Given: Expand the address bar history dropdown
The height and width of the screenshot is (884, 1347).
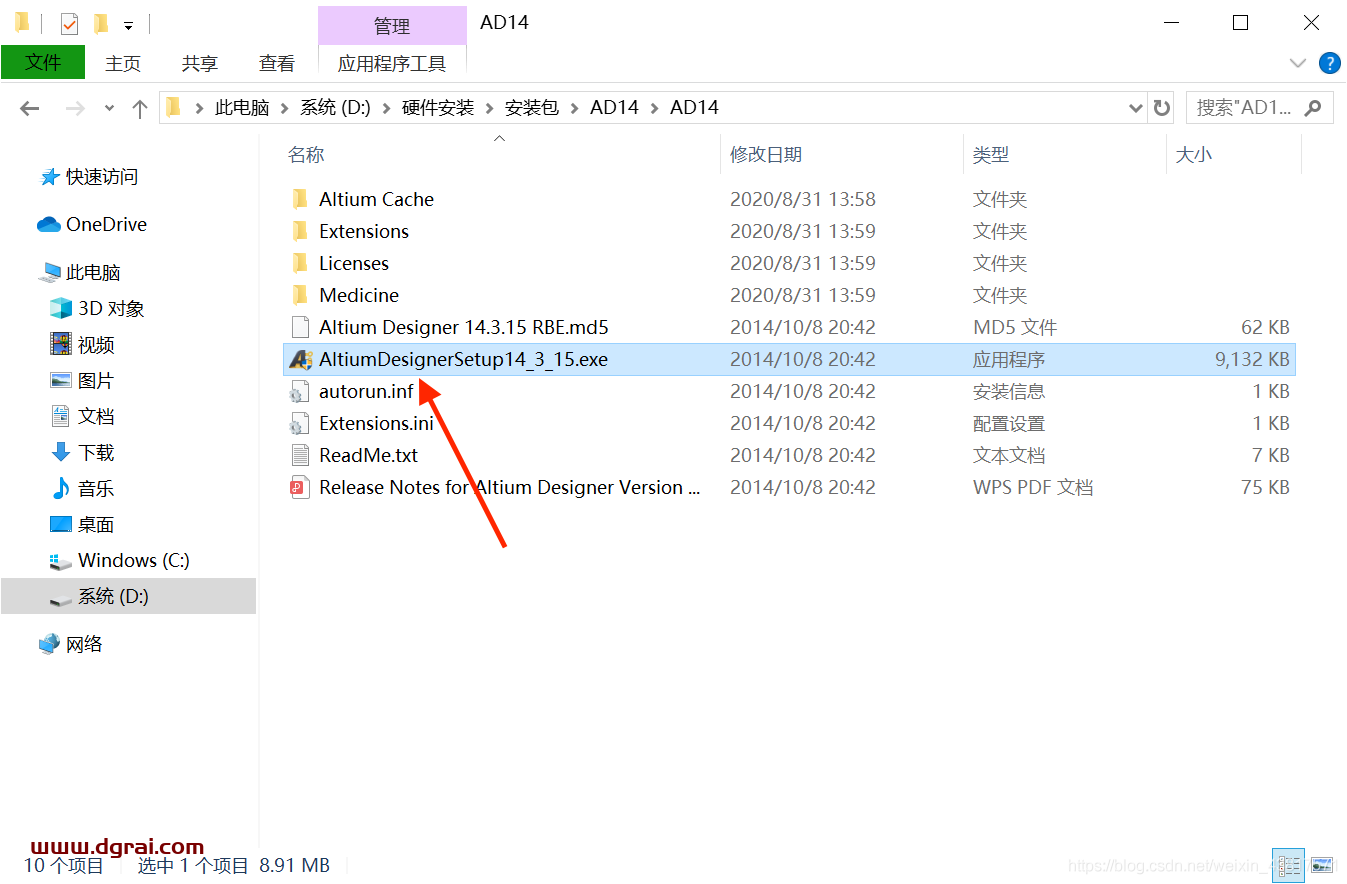Looking at the screenshot, I should (1136, 108).
